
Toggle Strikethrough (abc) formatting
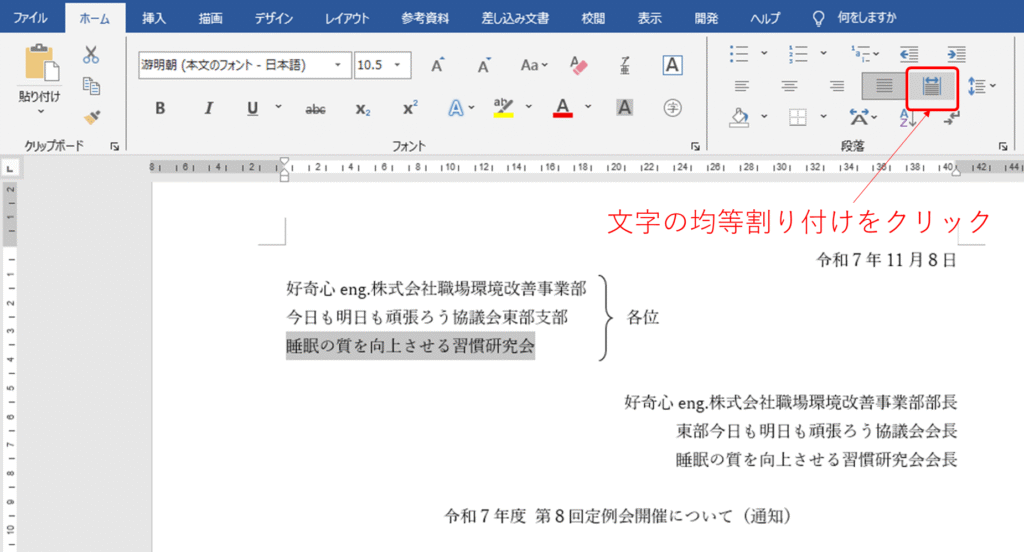tap(315, 108)
